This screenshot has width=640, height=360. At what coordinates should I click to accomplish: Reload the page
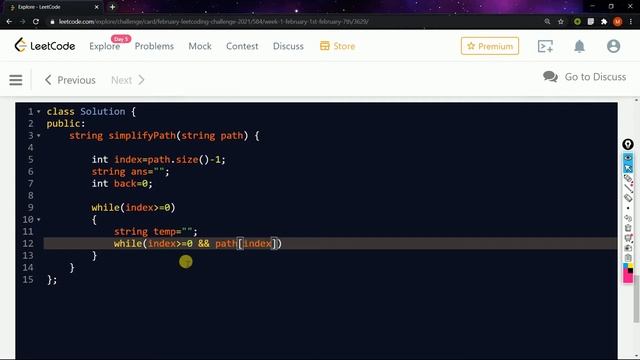click(x=36, y=22)
